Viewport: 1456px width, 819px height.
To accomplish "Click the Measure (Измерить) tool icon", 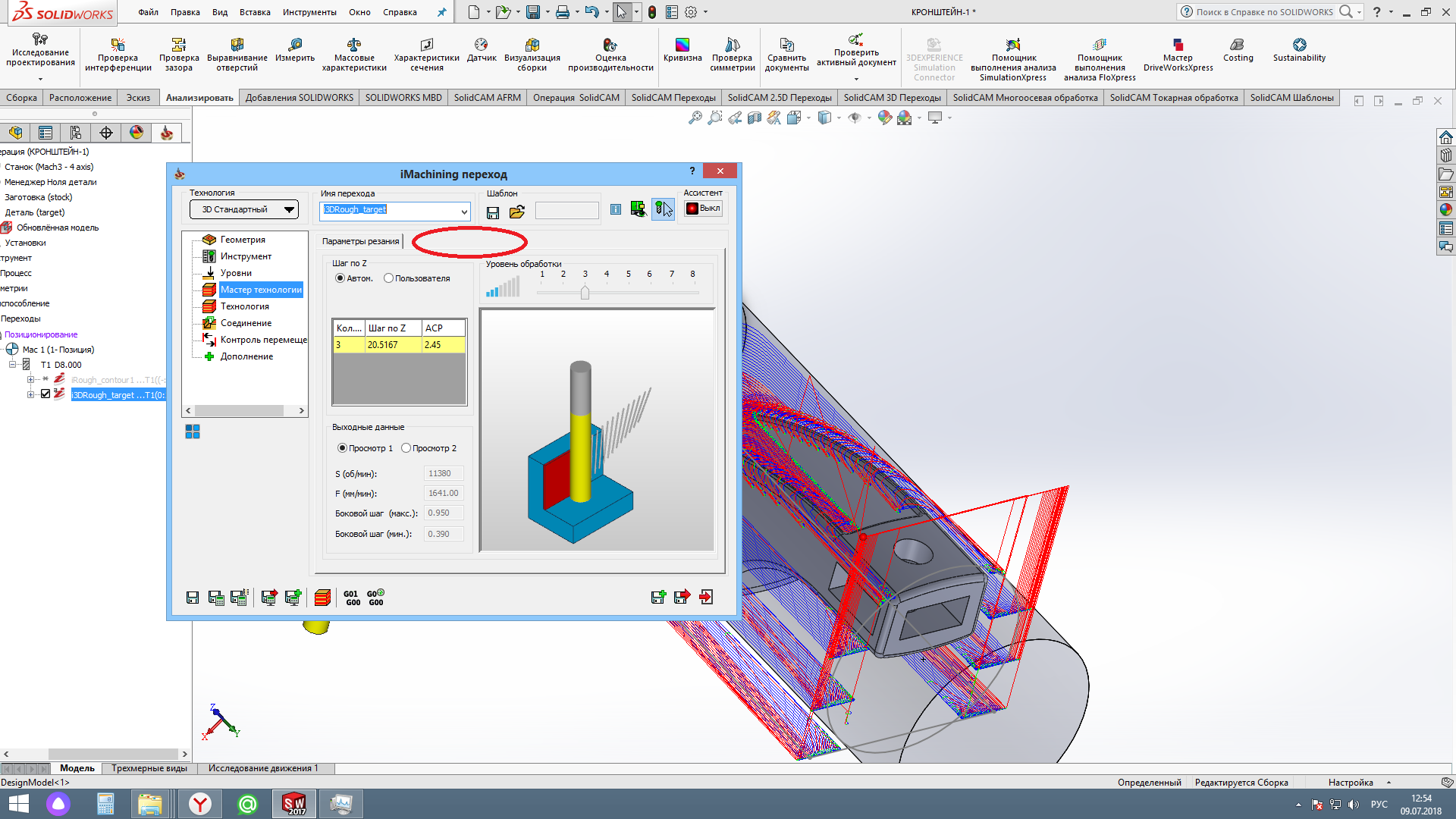I will pos(295,45).
